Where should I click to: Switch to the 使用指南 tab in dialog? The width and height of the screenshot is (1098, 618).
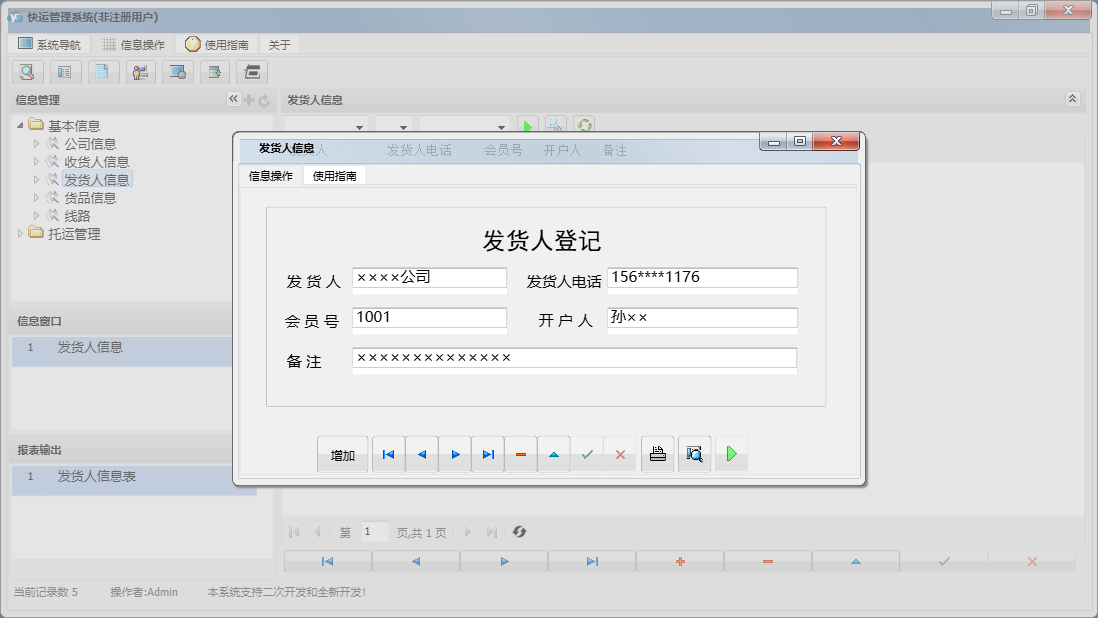335,175
